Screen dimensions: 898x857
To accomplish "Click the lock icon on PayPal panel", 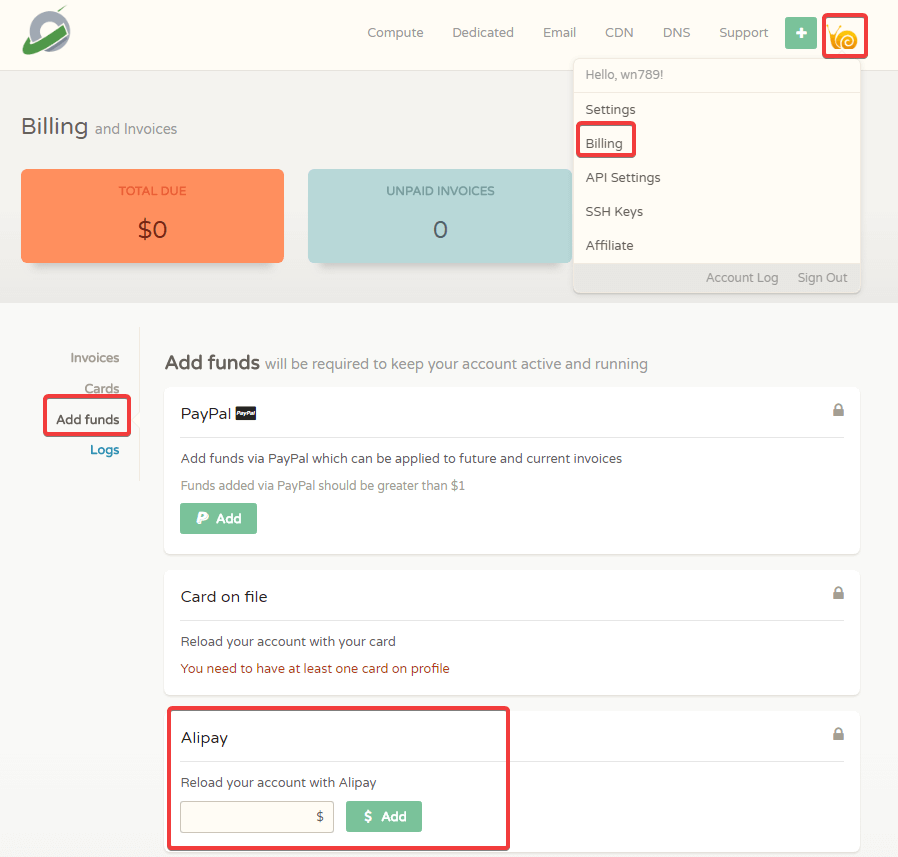I will pos(838,410).
